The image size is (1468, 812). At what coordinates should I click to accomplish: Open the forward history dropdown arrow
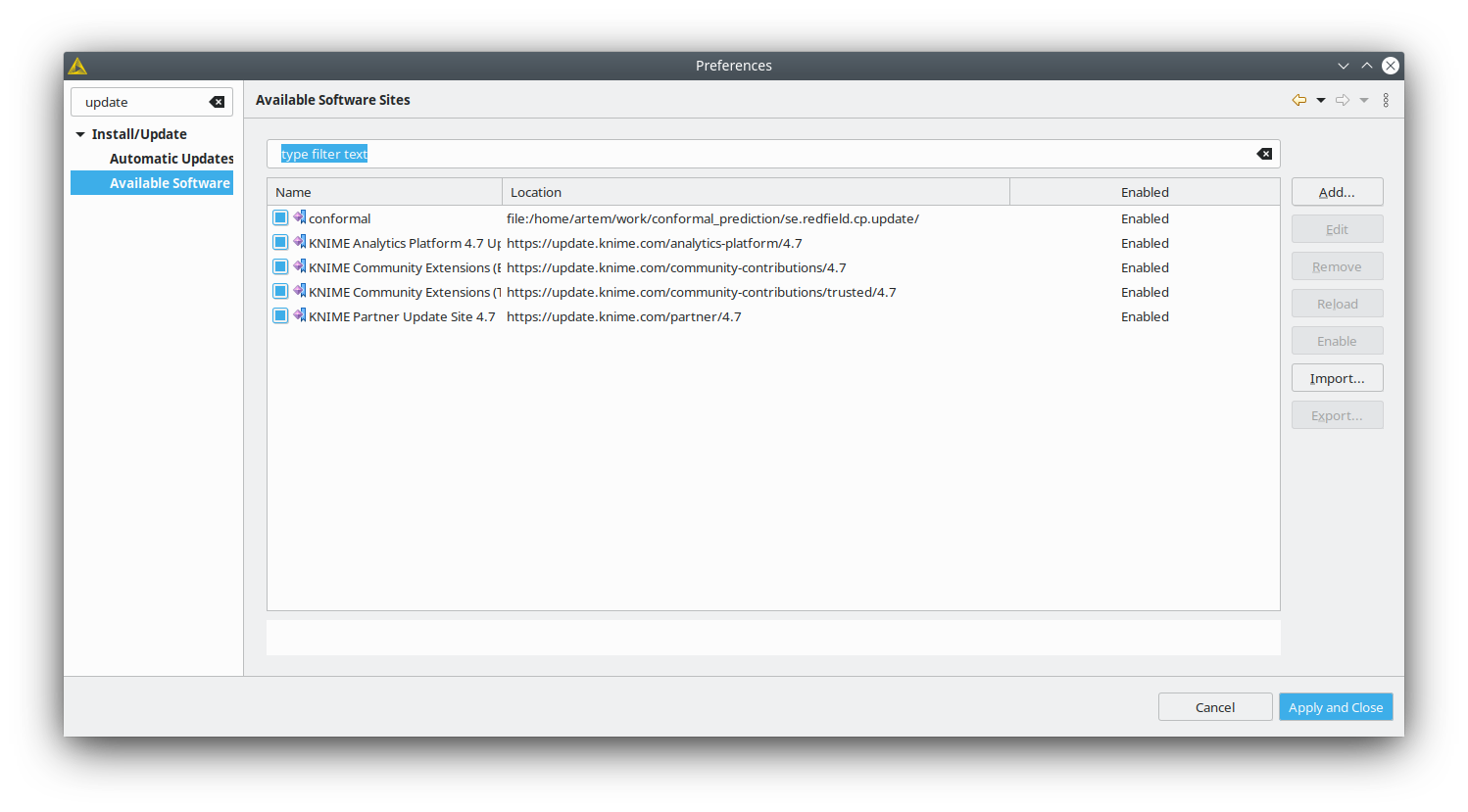[x=1364, y=100]
